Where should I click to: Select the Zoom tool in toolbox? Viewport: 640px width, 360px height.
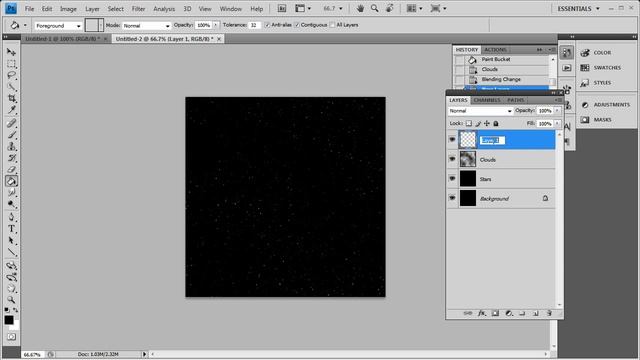pos(11,300)
